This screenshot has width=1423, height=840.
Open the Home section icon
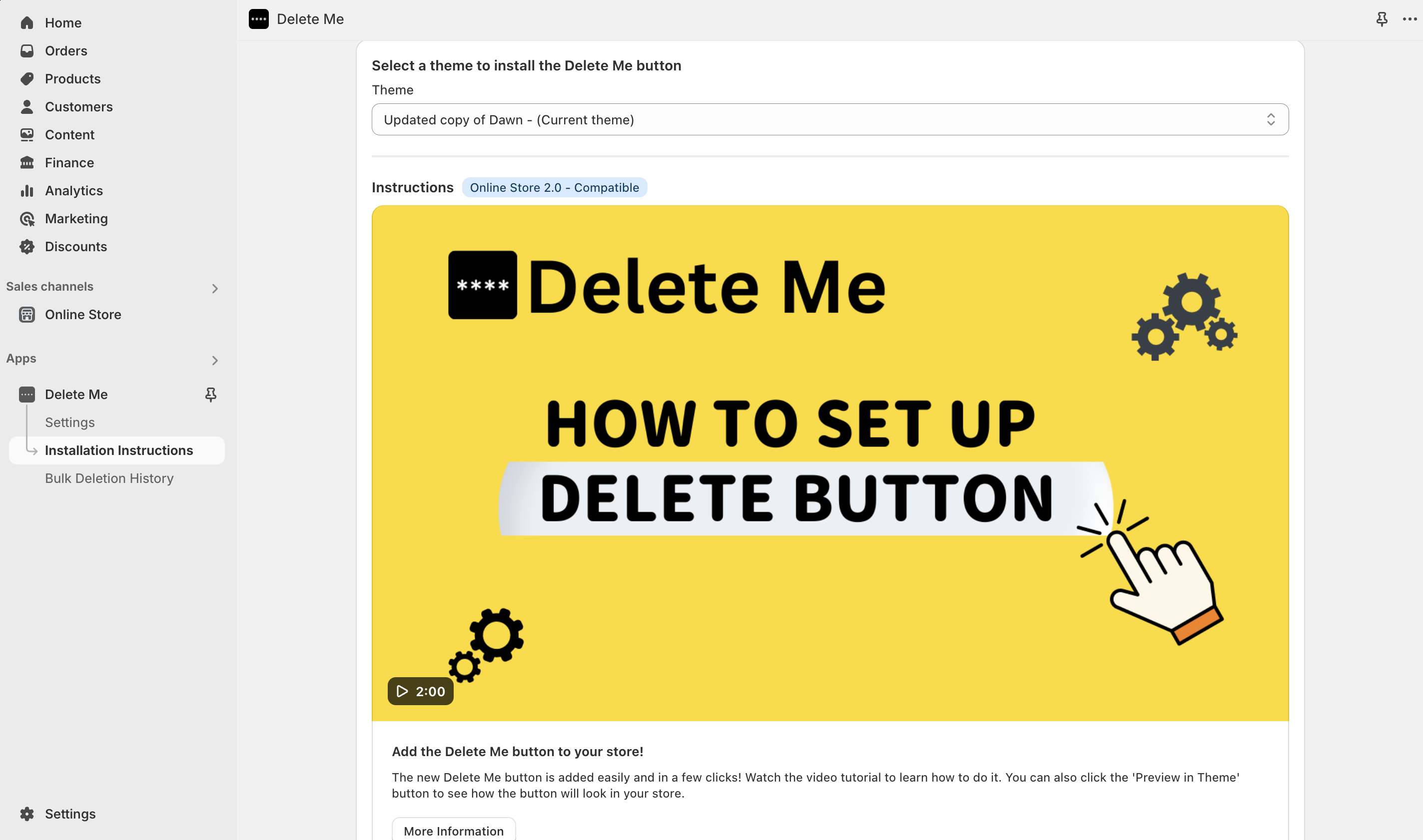(x=26, y=22)
